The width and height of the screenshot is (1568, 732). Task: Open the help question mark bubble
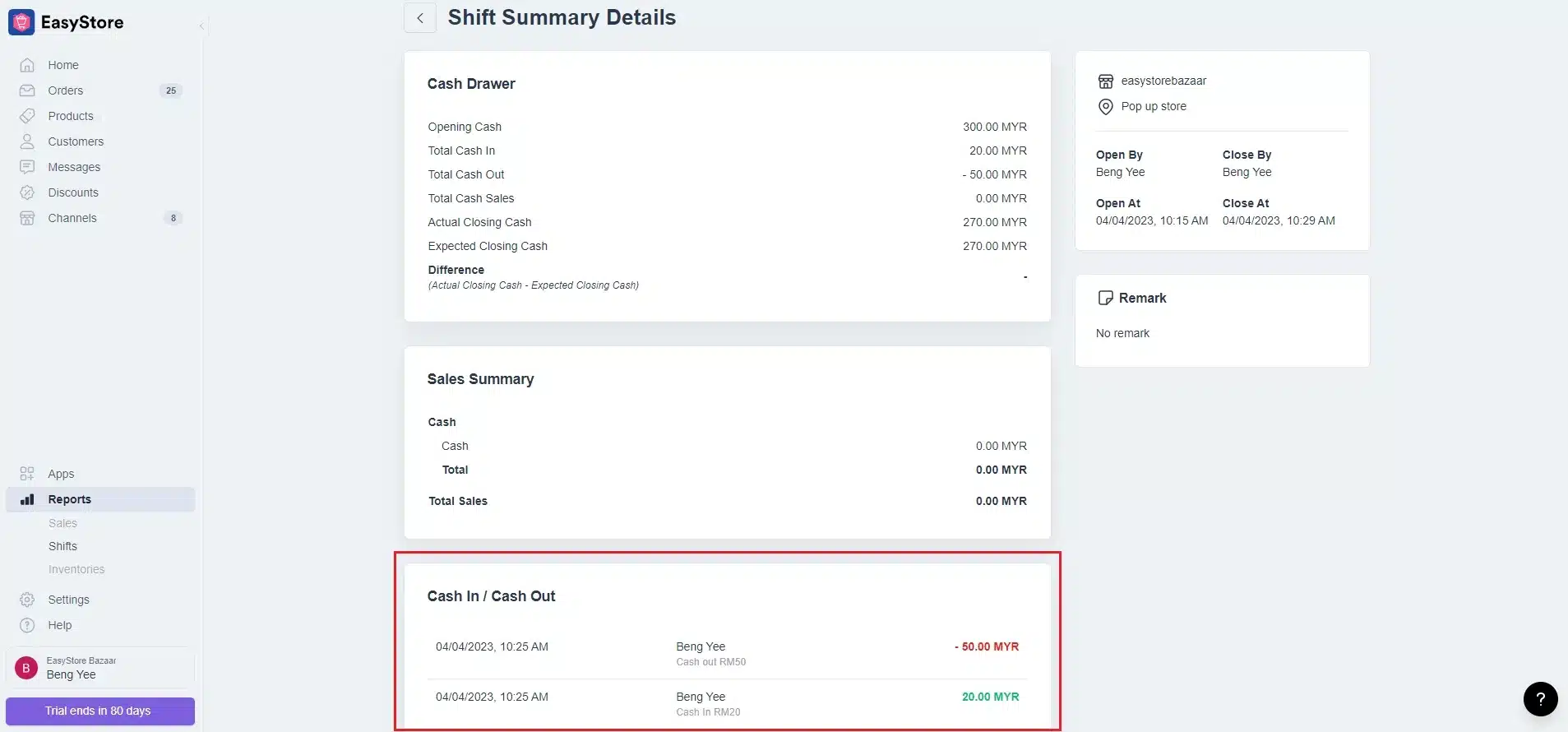1540,699
